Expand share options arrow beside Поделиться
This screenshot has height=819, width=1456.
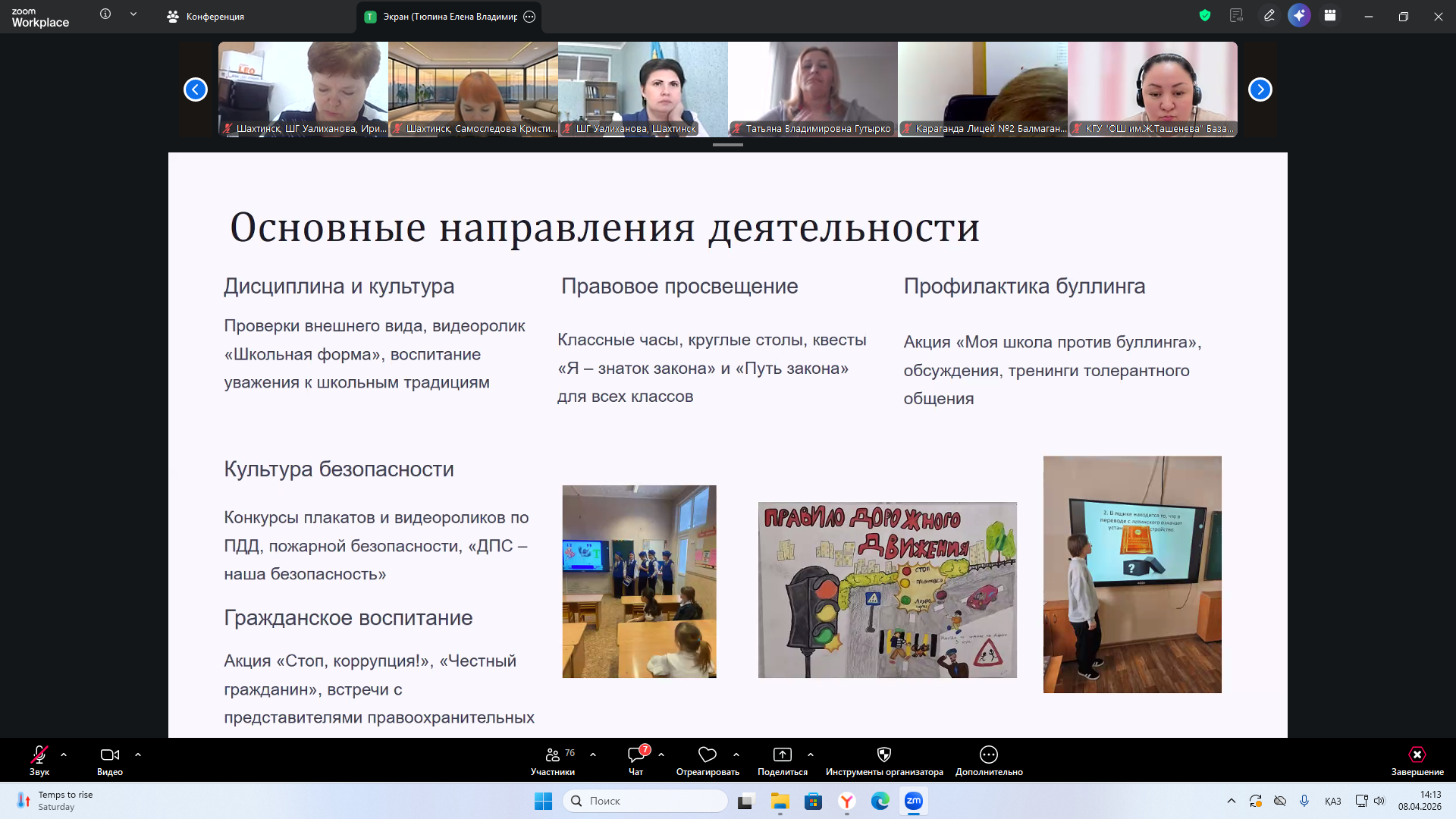point(811,755)
